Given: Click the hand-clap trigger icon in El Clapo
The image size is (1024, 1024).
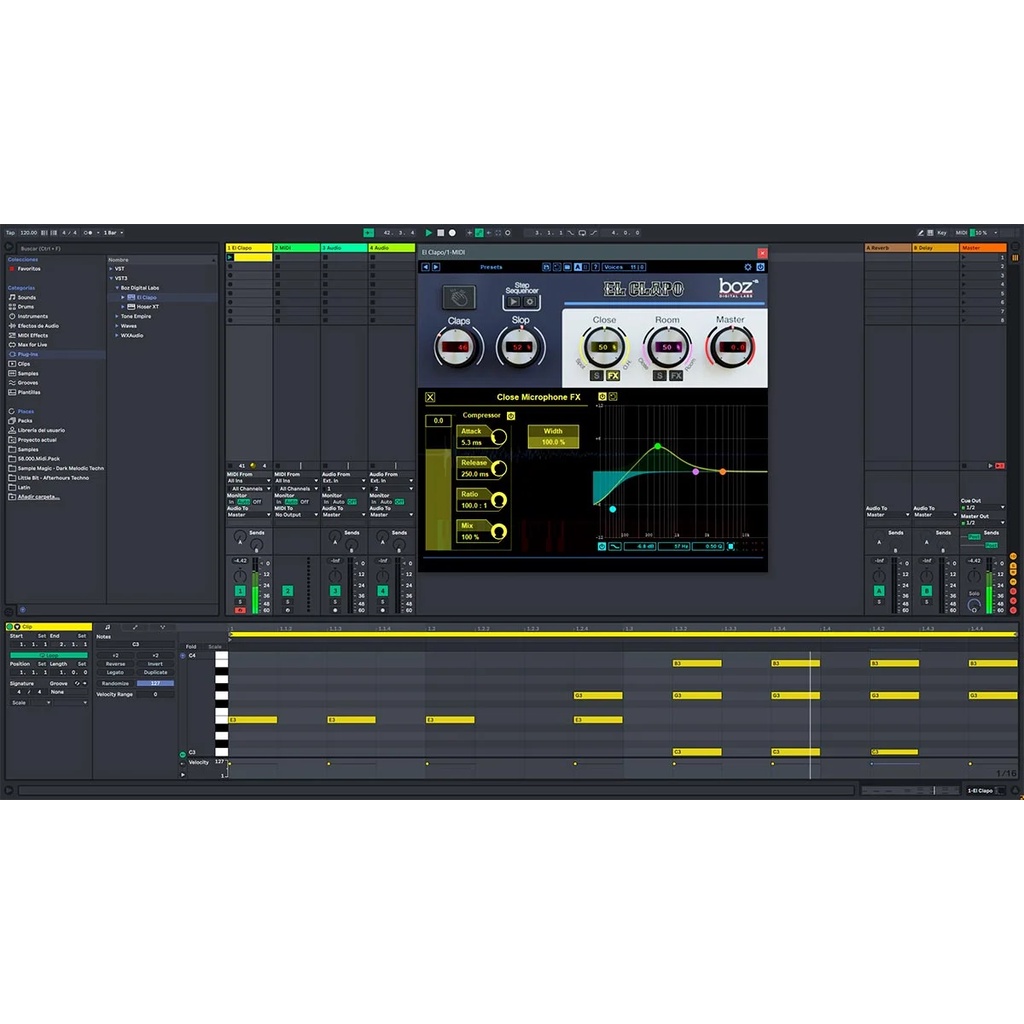Looking at the screenshot, I should point(460,298).
